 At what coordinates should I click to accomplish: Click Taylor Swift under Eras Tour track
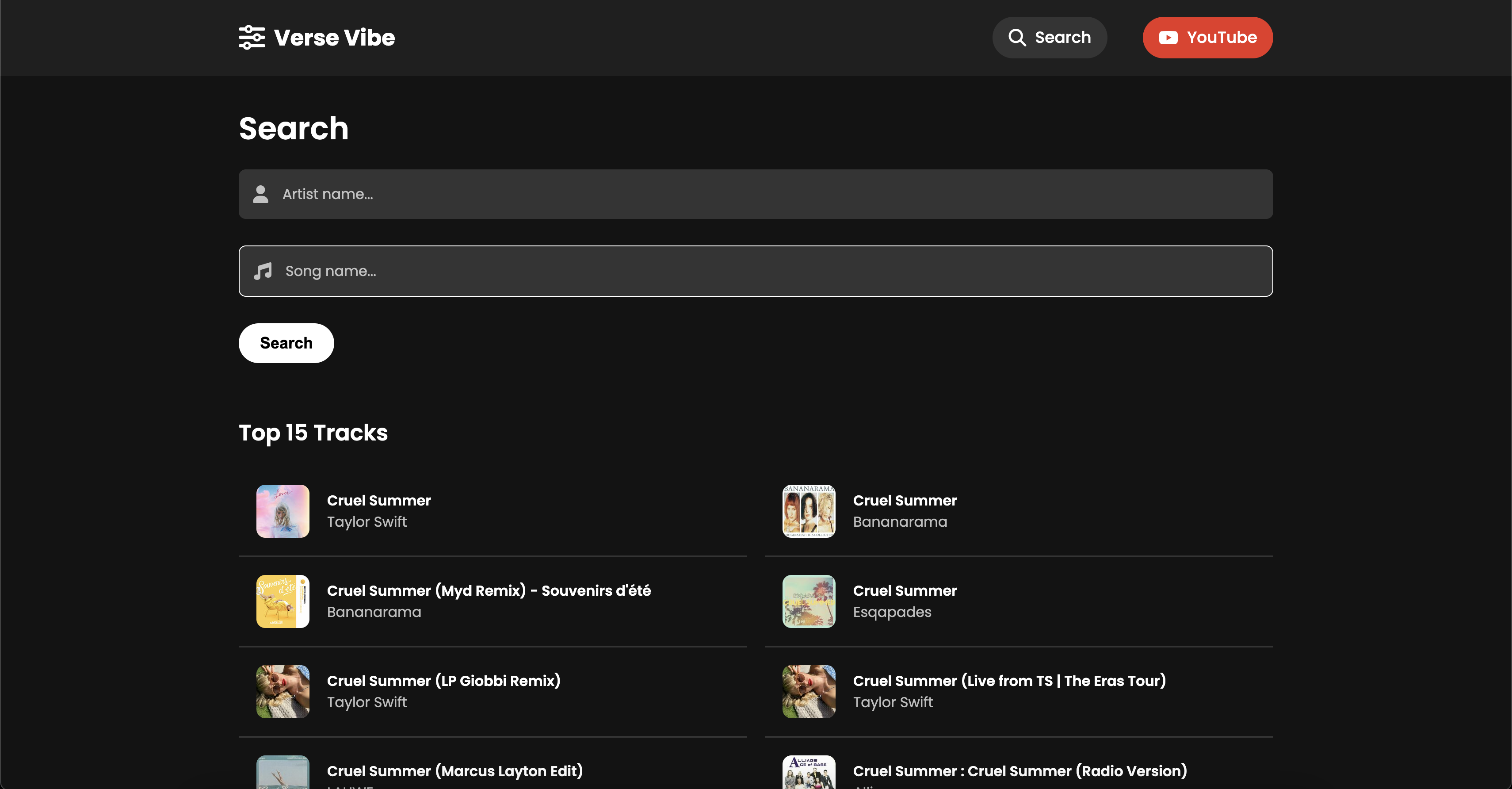point(893,702)
